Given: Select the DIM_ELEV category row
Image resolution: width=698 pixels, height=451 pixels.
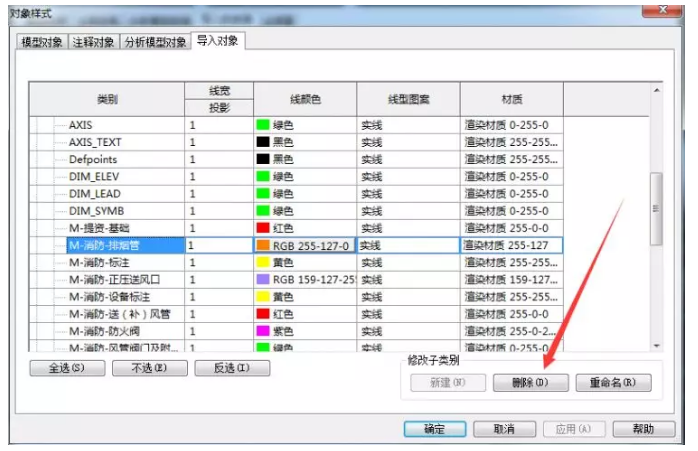Looking at the screenshot, I should (94, 176).
